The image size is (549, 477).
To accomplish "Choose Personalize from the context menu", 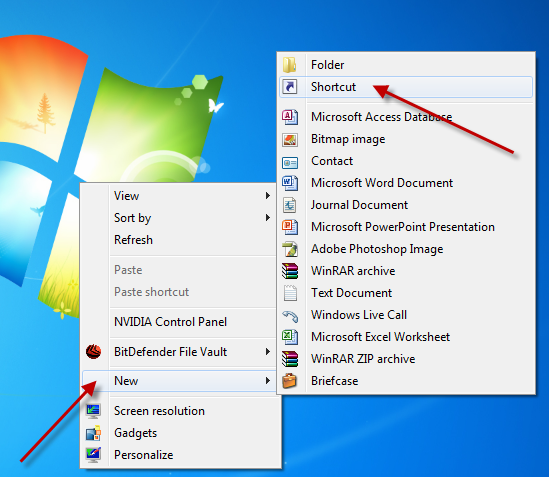I will click(180, 455).
